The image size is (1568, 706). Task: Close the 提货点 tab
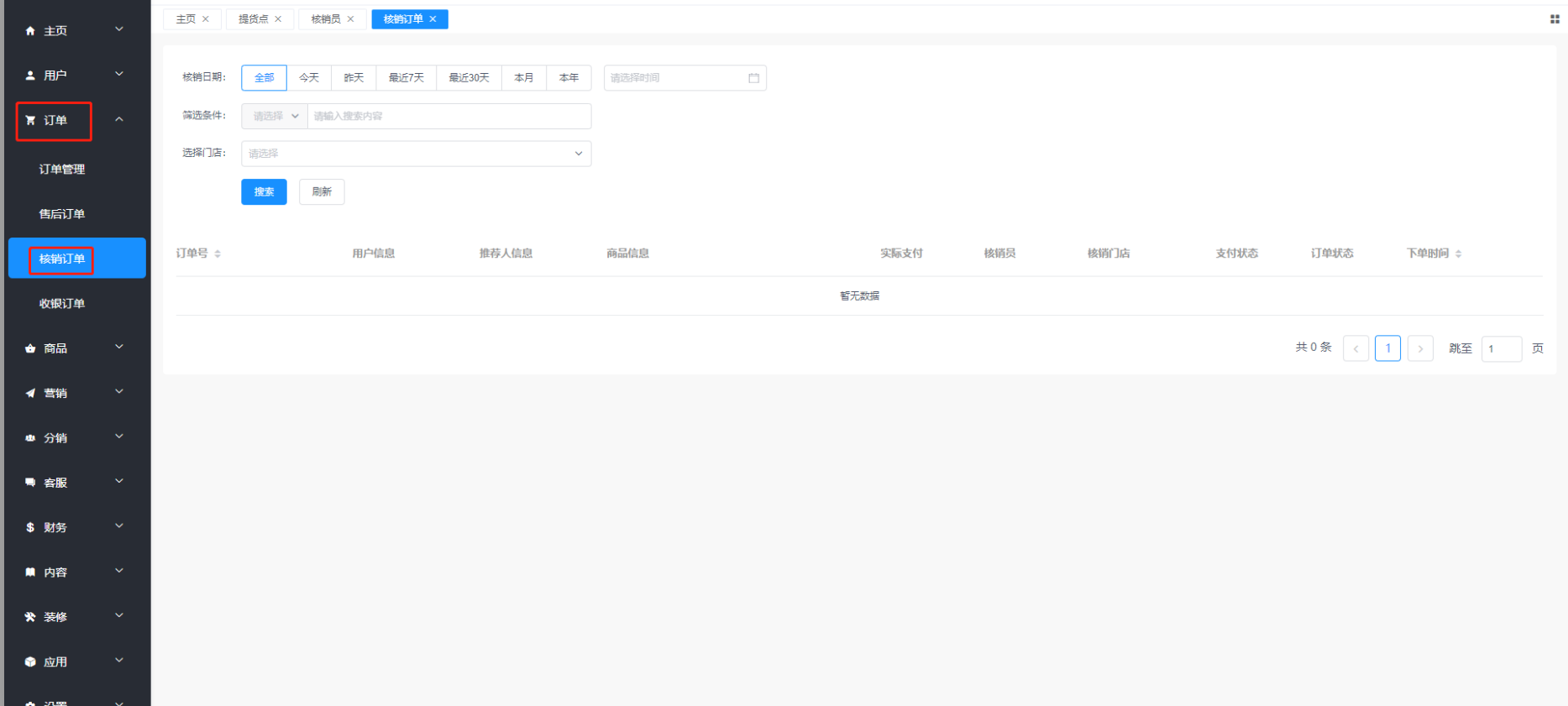[278, 19]
